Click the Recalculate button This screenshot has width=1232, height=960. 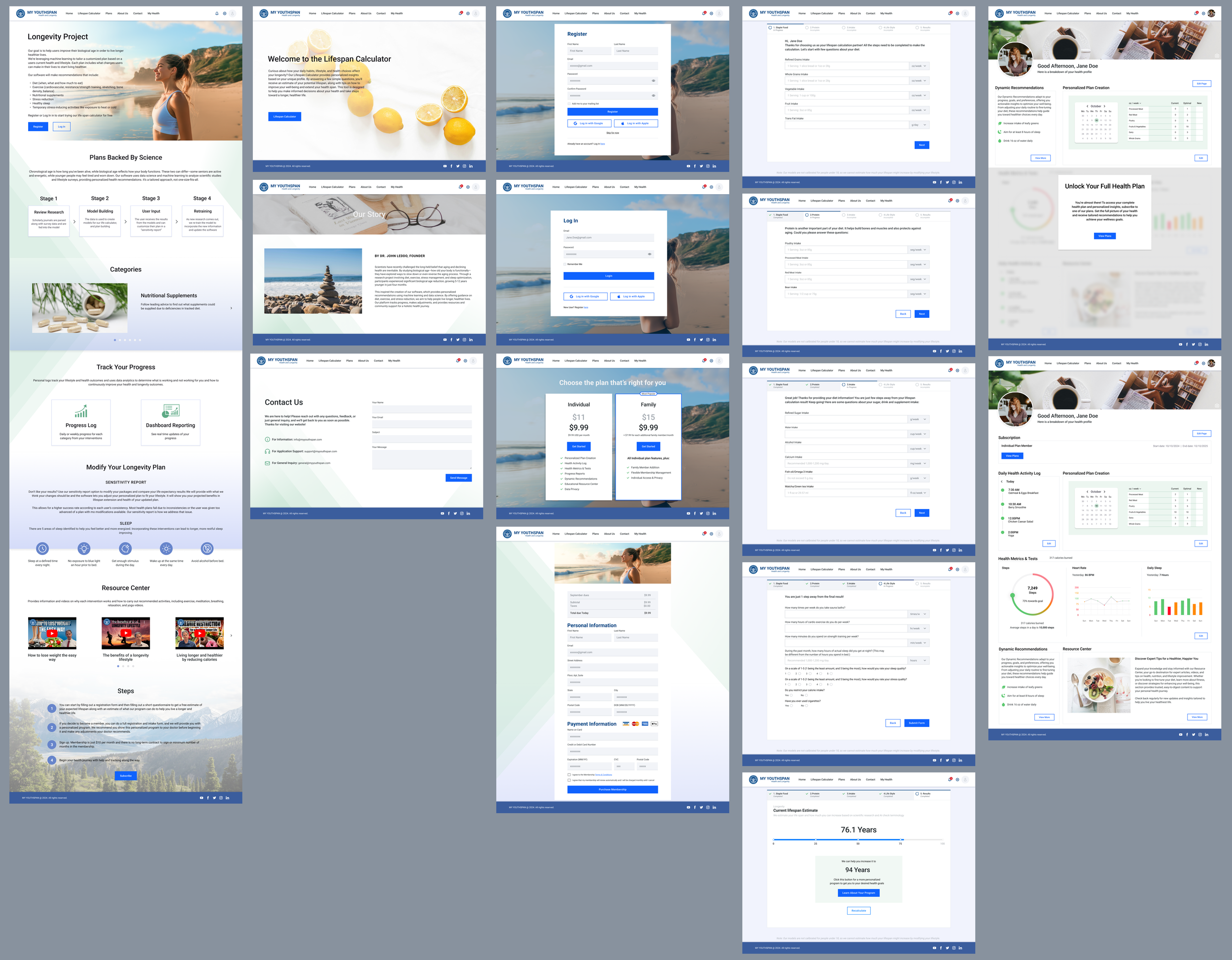(858, 910)
